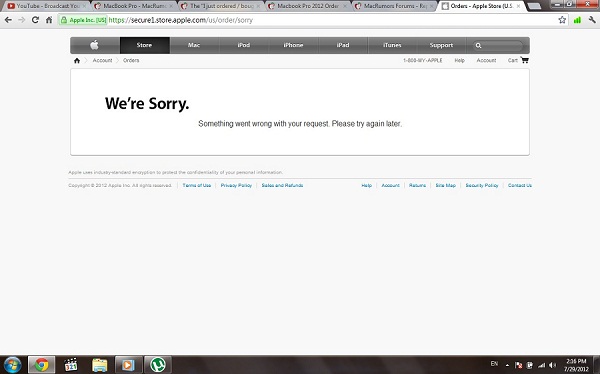Click the Action Center flag icon
Screen dimensions: 600x374
[518, 365]
